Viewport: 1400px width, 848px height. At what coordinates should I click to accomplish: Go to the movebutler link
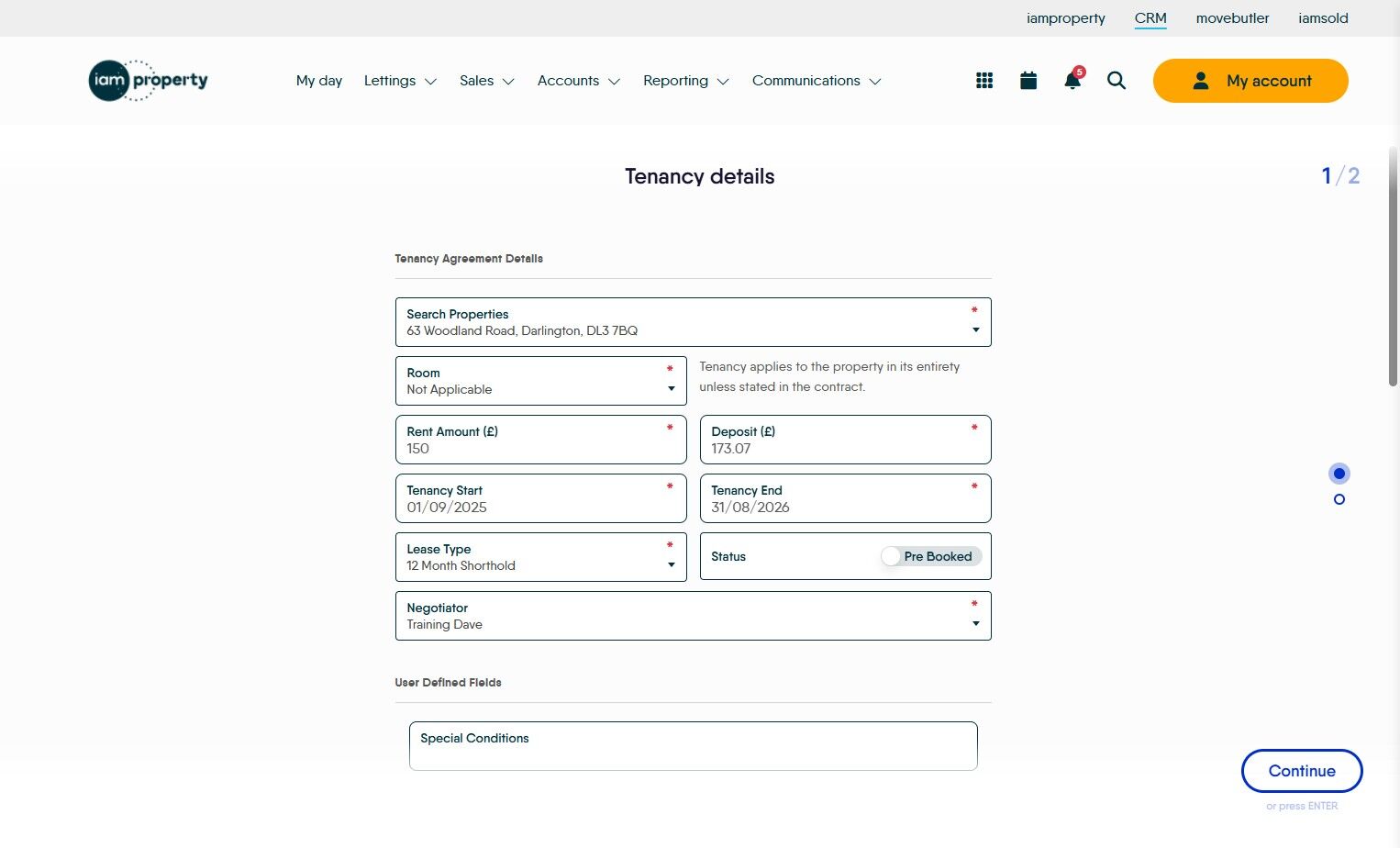[x=1232, y=18]
